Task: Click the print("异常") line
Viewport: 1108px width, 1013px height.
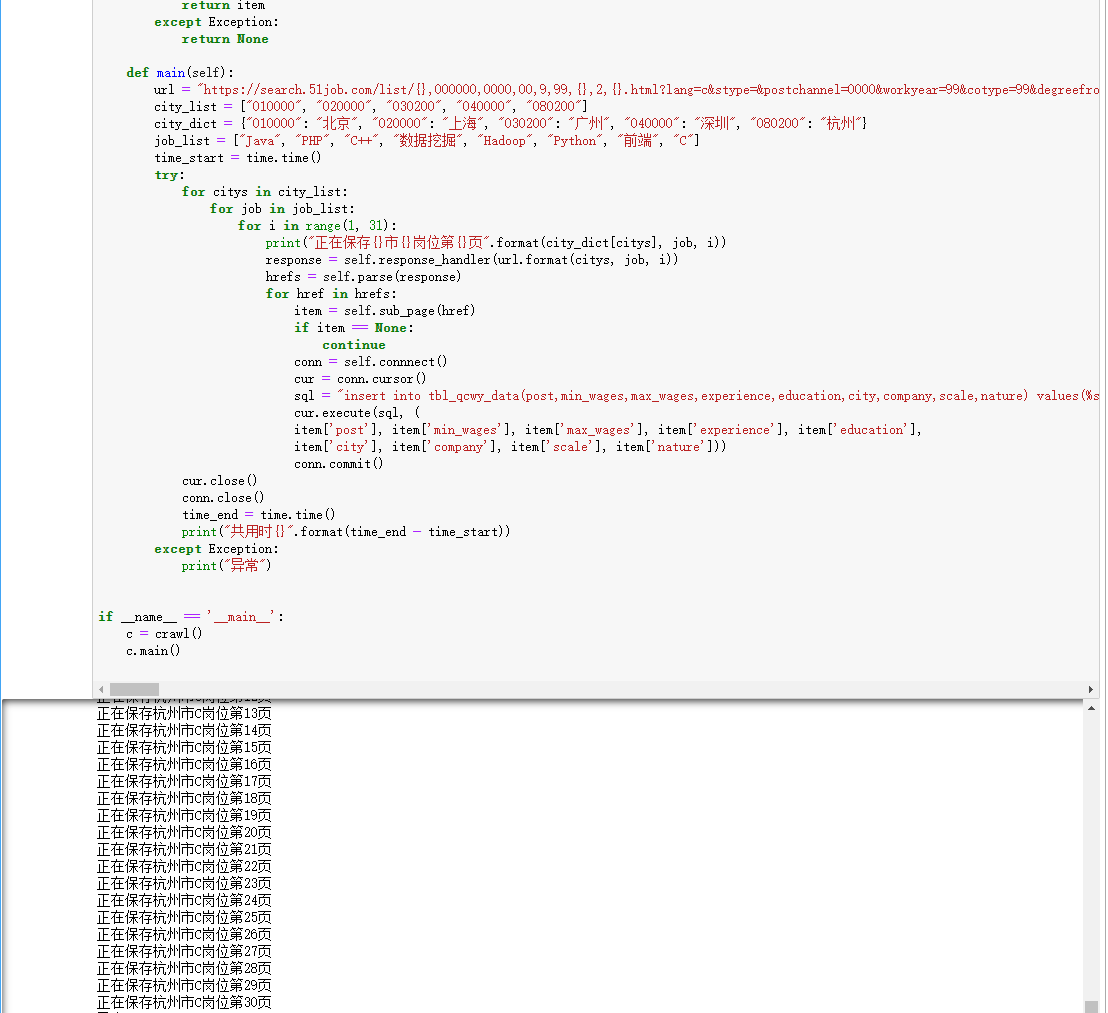Action: click(x=226, y=565)
